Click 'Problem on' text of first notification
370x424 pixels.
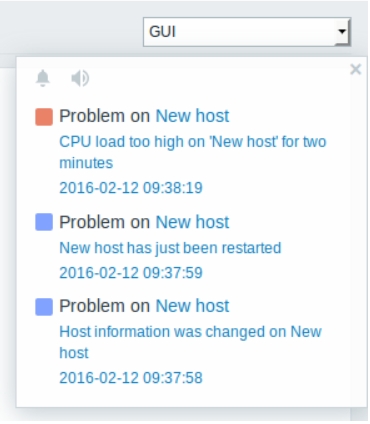(105, 116)
